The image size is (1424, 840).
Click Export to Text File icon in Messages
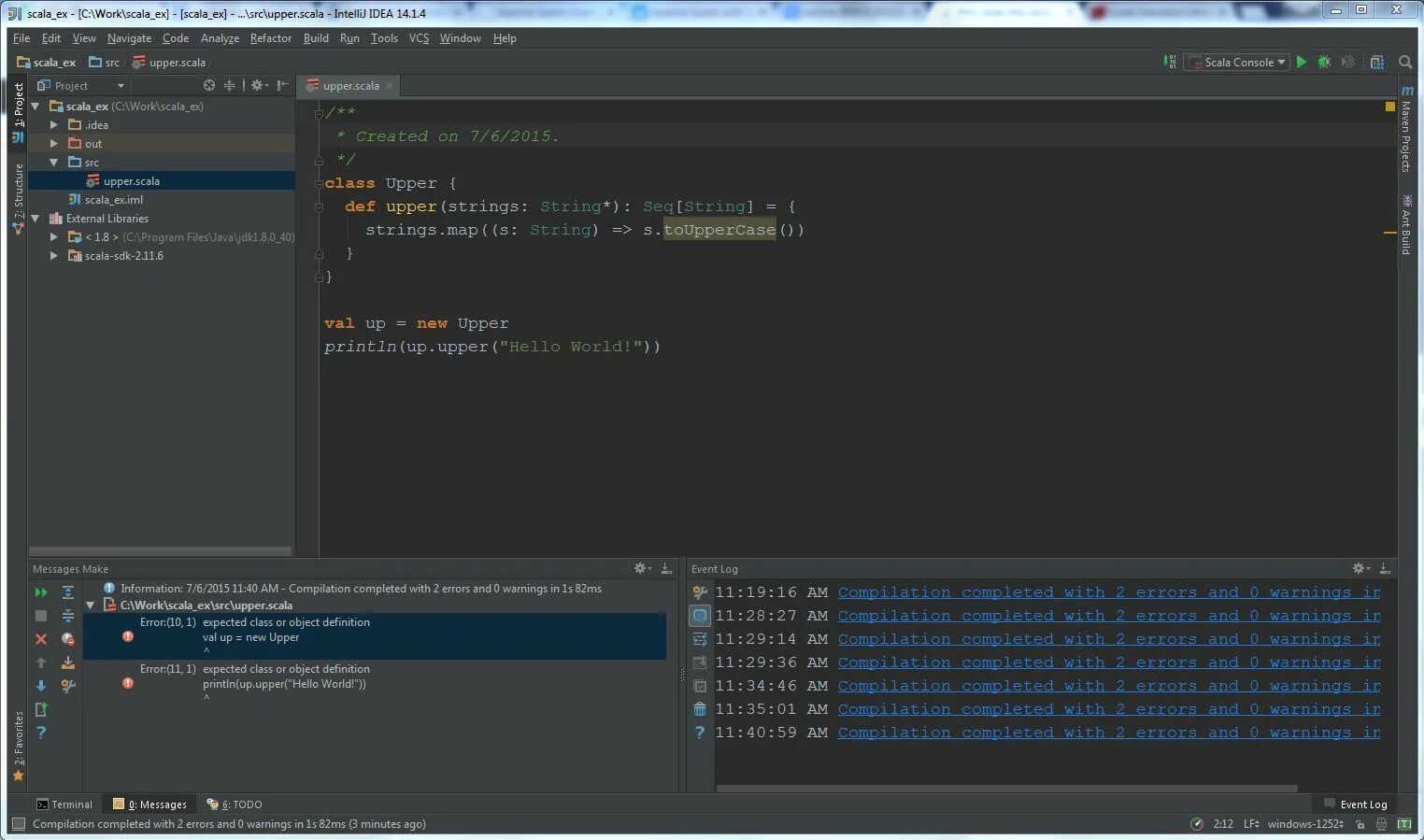coord(41,709)
